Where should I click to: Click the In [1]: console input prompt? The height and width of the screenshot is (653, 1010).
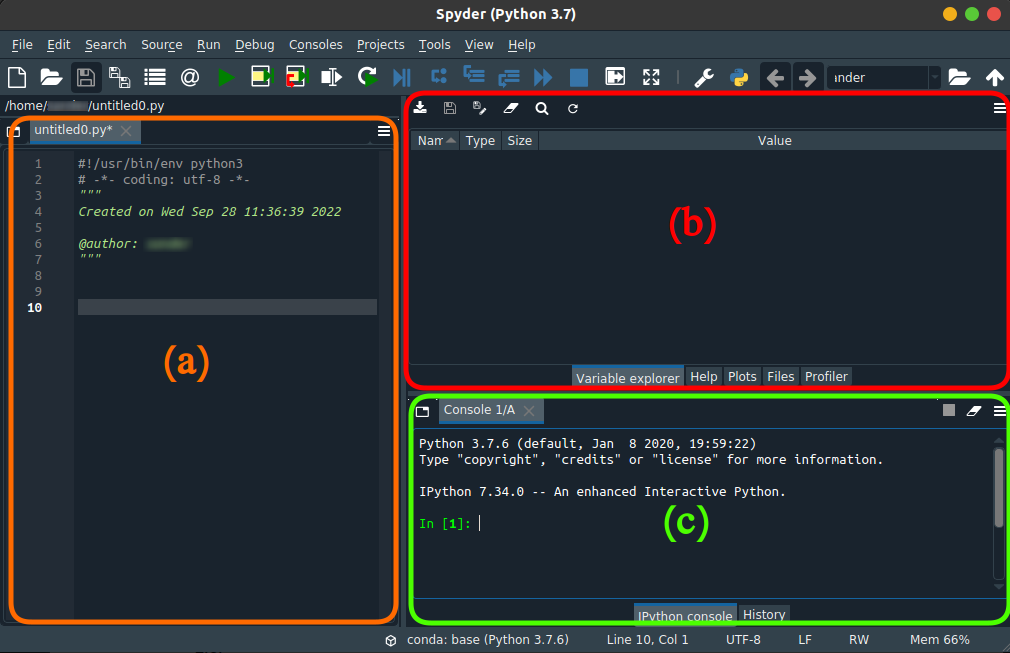[445, 523]
